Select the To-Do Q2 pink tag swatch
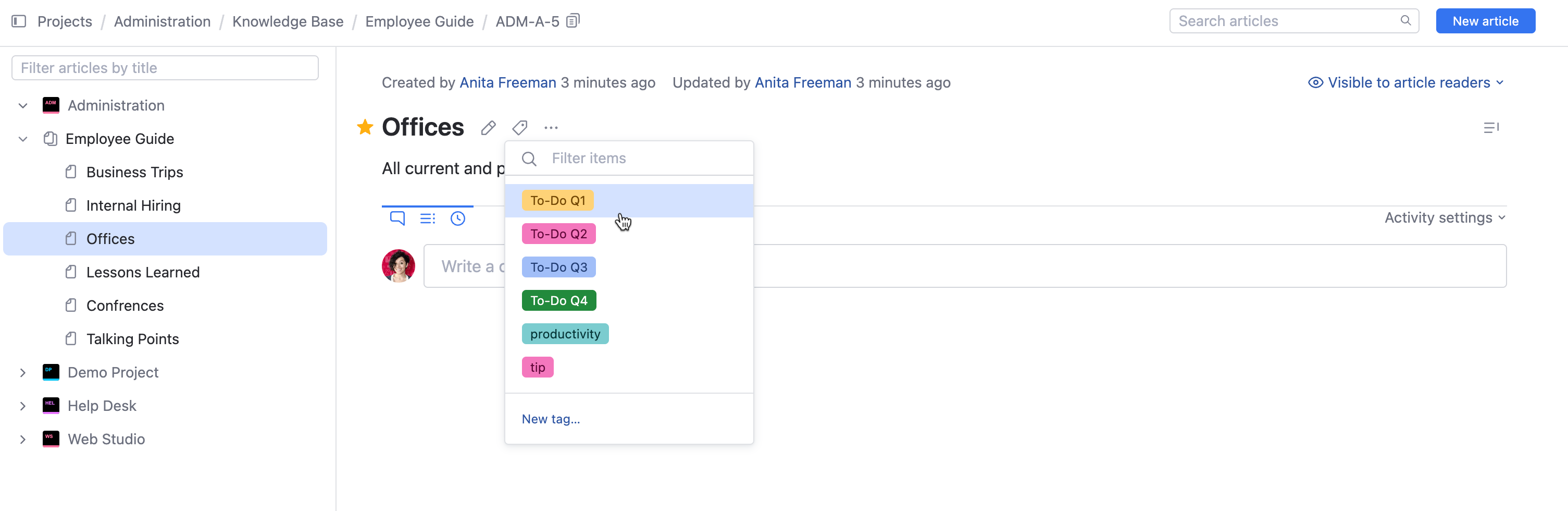1568x511 pixels. (558, 233)
